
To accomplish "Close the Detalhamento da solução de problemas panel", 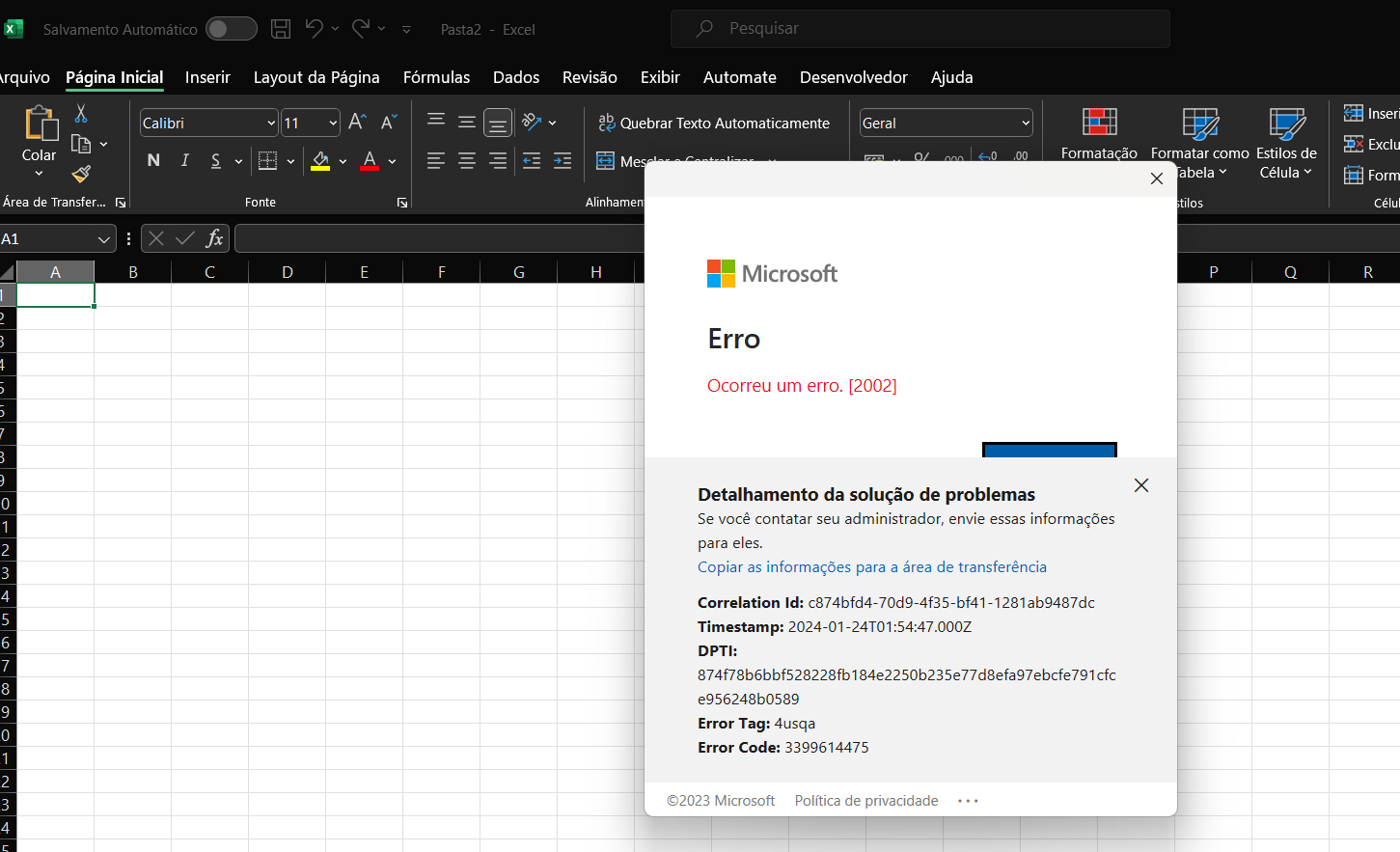I will (x=1141, y=485).
